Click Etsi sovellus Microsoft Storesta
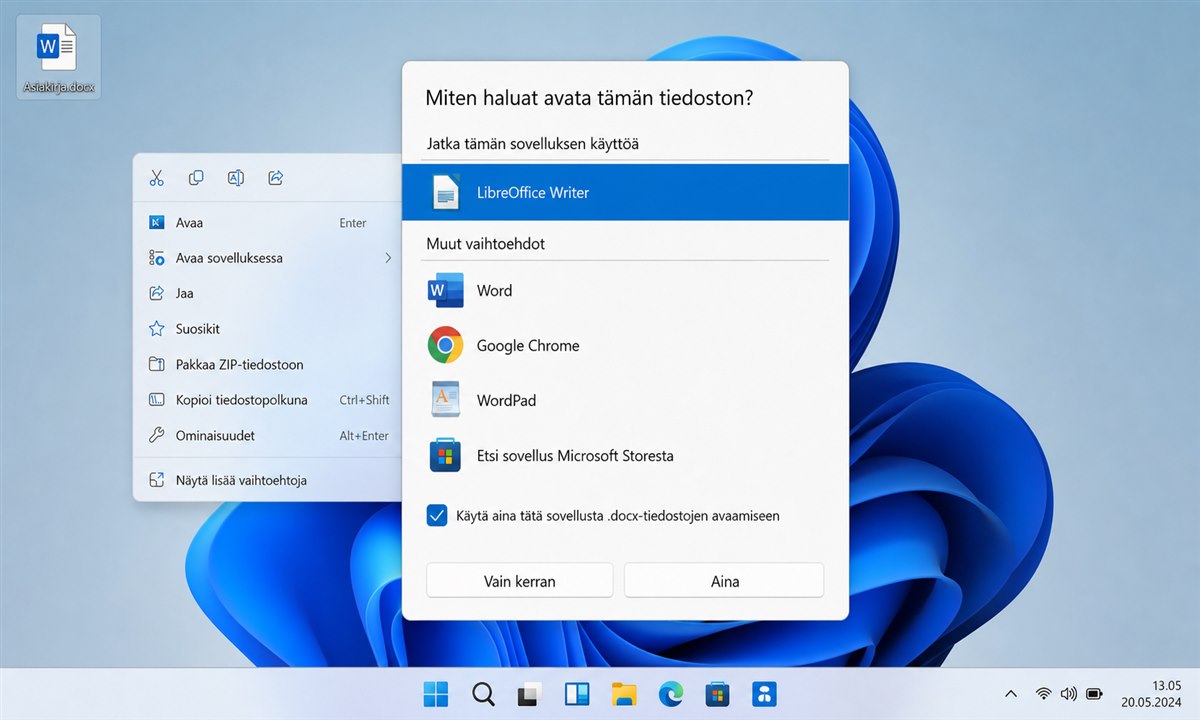This screenshot has height=720, width=1200. click(x=625, y=455)
